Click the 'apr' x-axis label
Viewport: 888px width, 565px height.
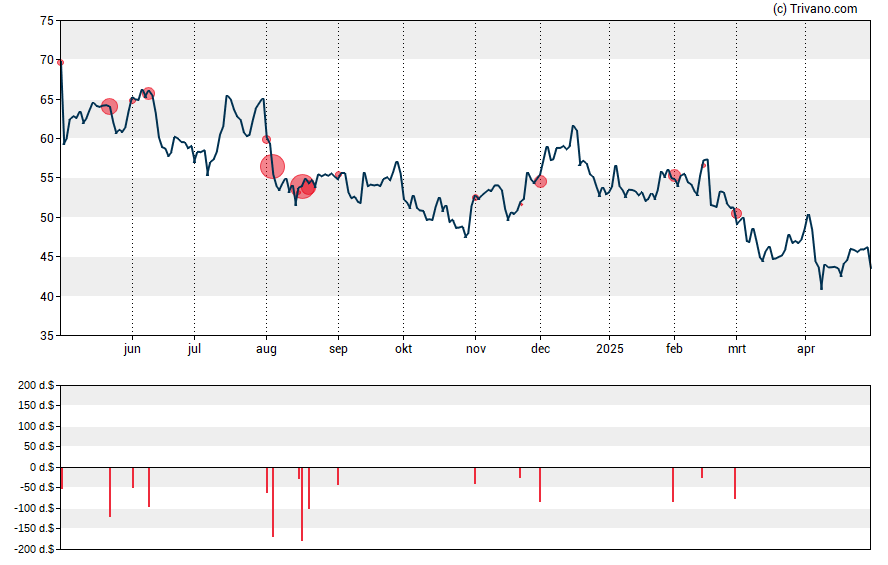(x=805, y=349)
